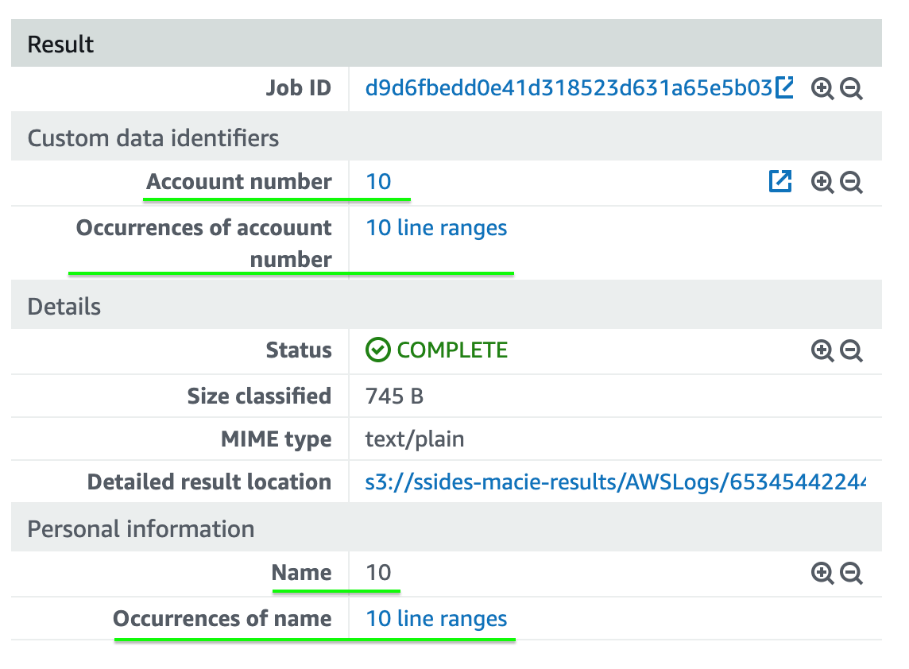Open Job ID externally via external-link icon
The width and height of the screenshot is (909, 669).
tap(786, 86)
